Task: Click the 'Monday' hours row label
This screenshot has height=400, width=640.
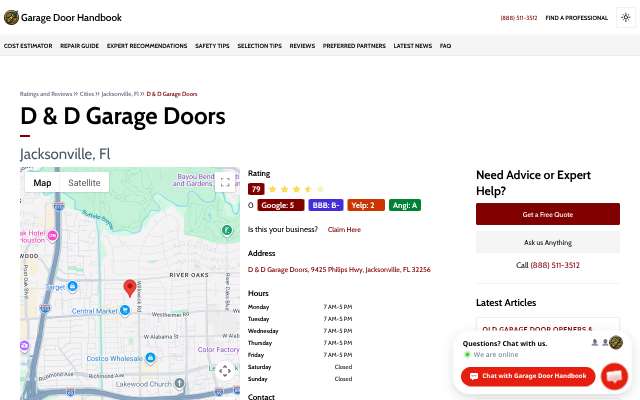Action: click(x=258, y=307)
